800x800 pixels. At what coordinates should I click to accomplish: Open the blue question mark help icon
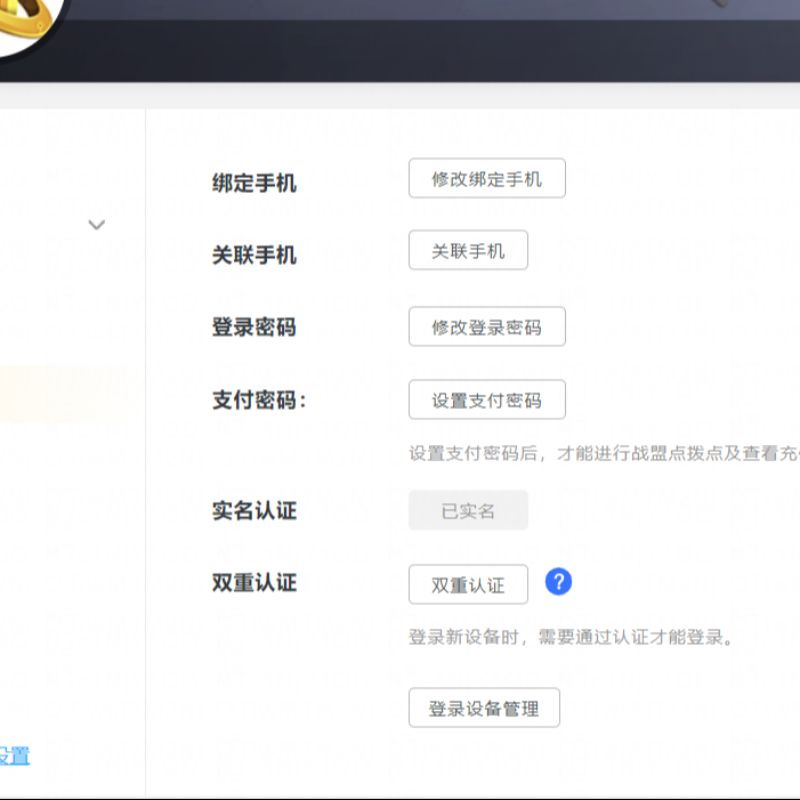558,582
